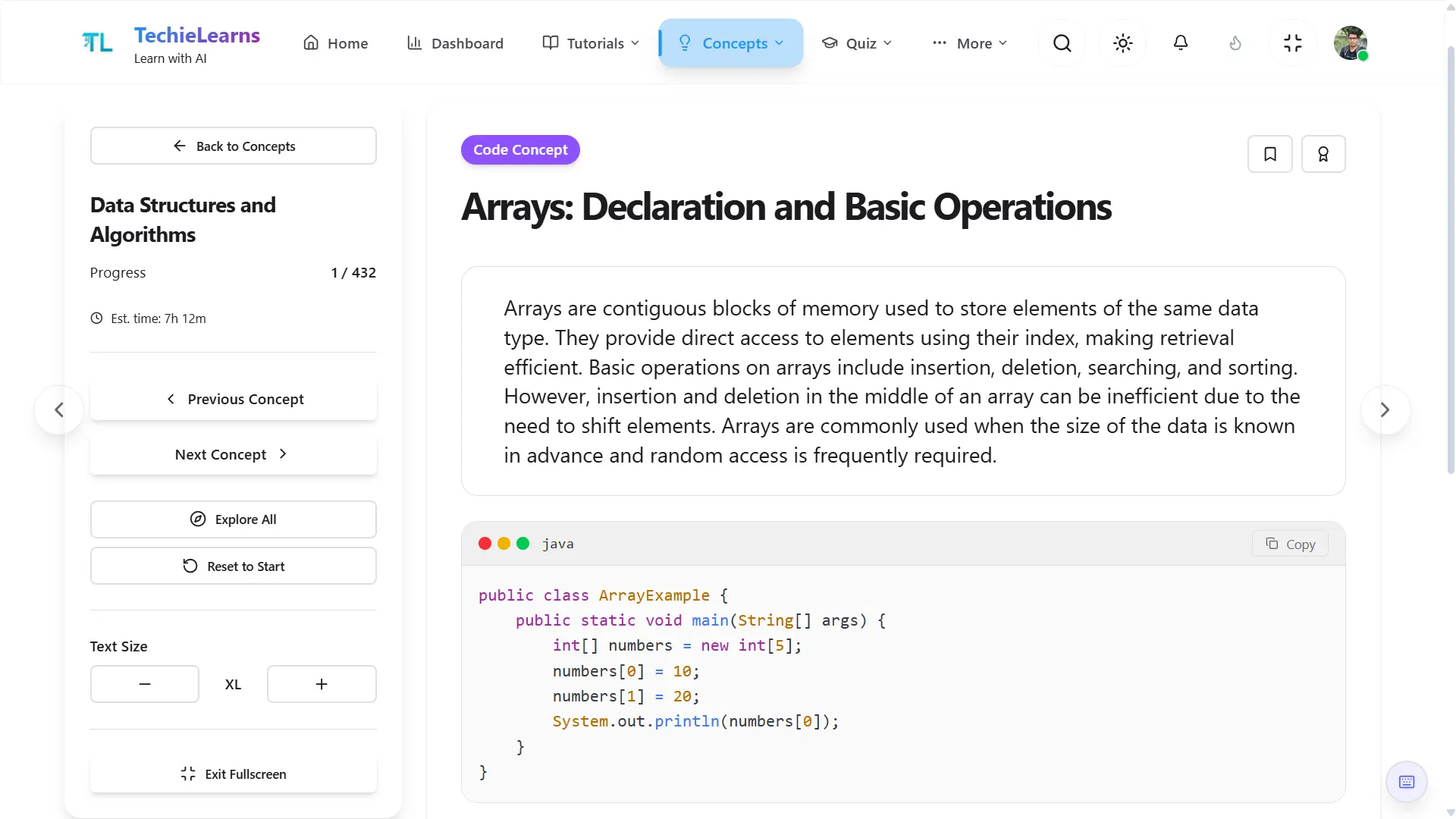Open the keyboard shortcuts floating button
Image resolution: width=1456 pixels, height=819 pixels.
pos(1407,782)
